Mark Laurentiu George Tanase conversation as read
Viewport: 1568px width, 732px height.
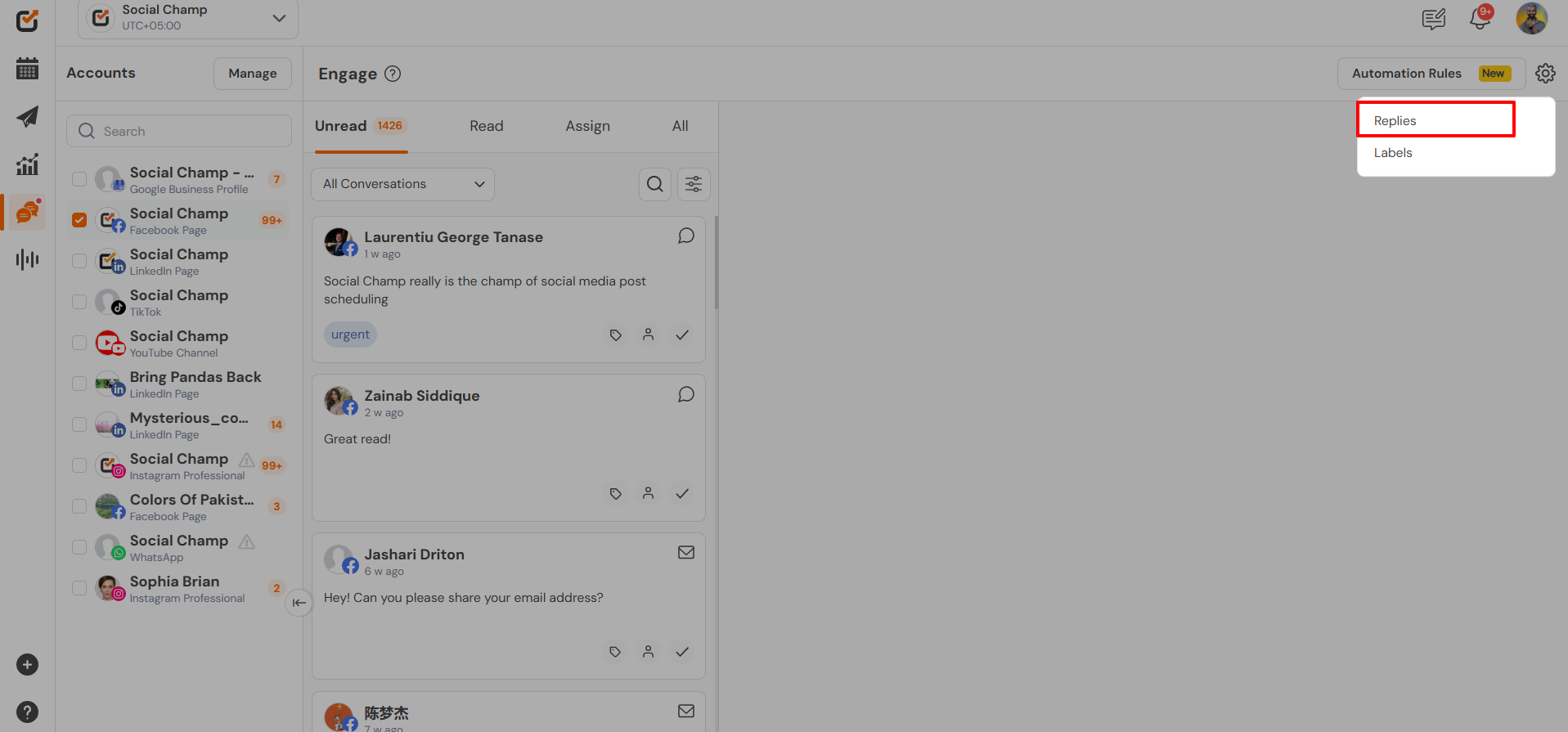(681, 335)
